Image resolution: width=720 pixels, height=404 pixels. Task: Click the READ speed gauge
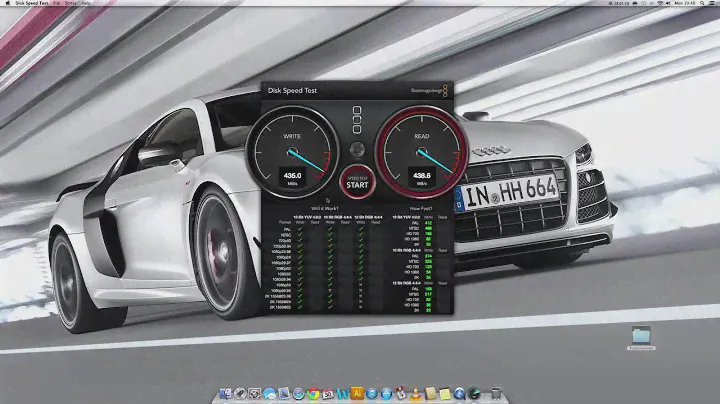421,152
